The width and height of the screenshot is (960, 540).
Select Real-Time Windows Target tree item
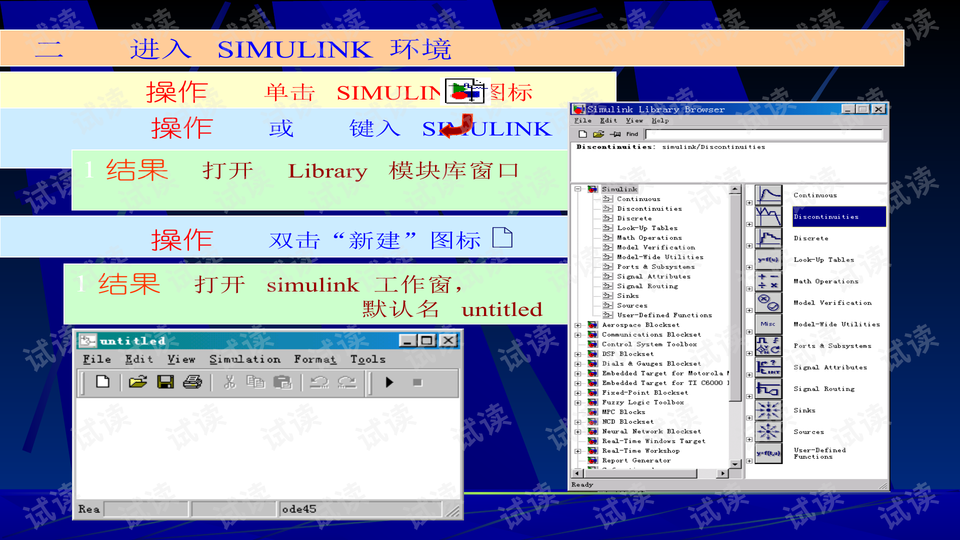[653, 441]
